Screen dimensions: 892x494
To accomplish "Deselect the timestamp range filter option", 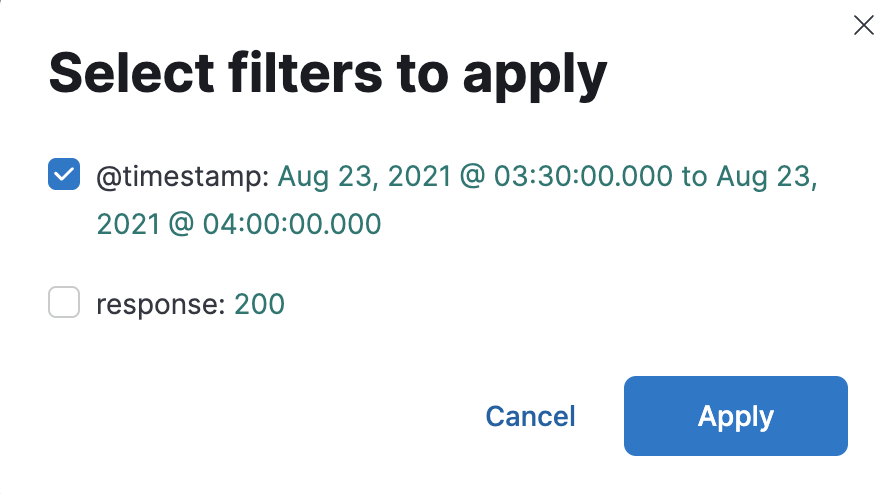I will [x=64, y=174].
